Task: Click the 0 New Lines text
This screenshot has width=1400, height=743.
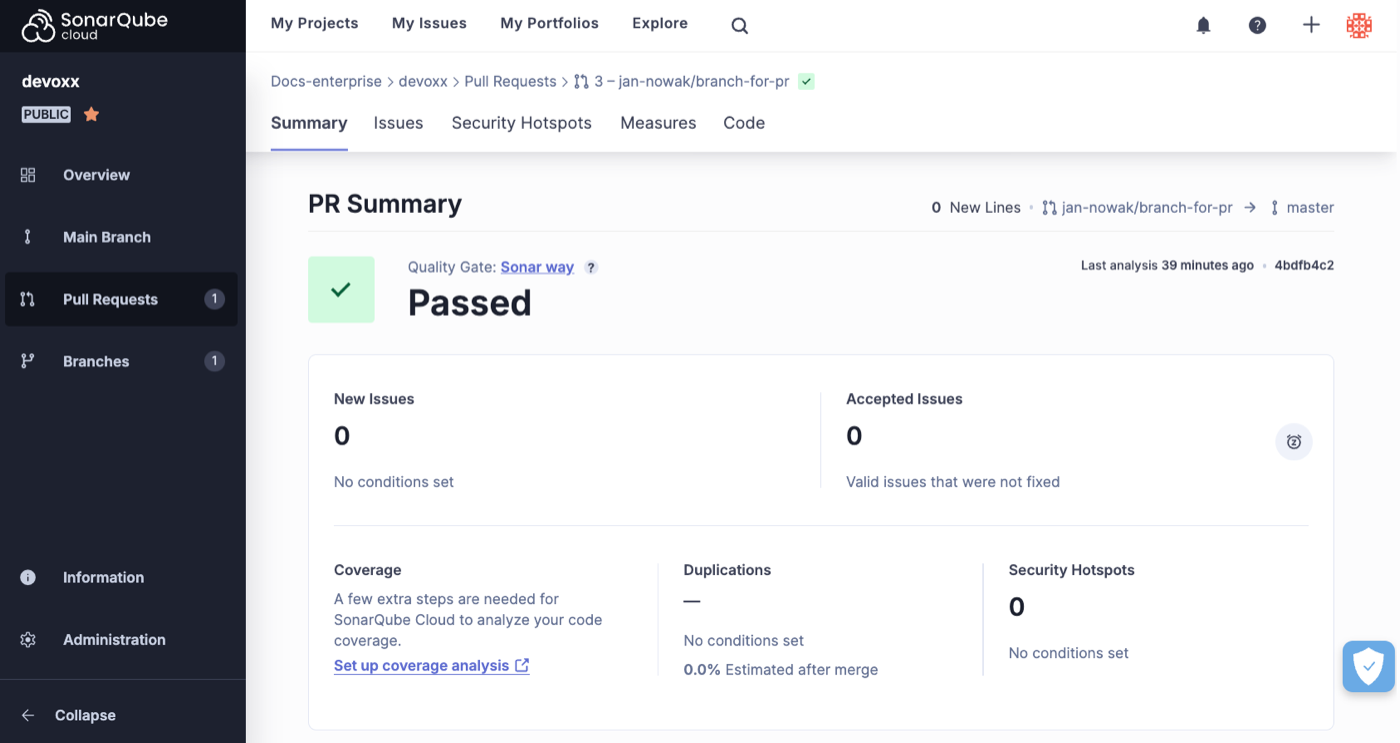Action: coord(976,208)
